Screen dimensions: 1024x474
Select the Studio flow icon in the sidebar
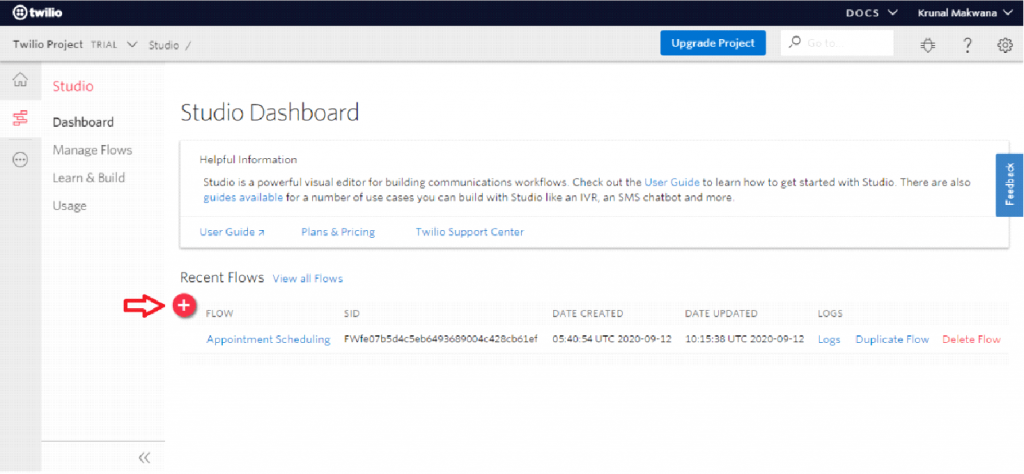click(21, 118)
